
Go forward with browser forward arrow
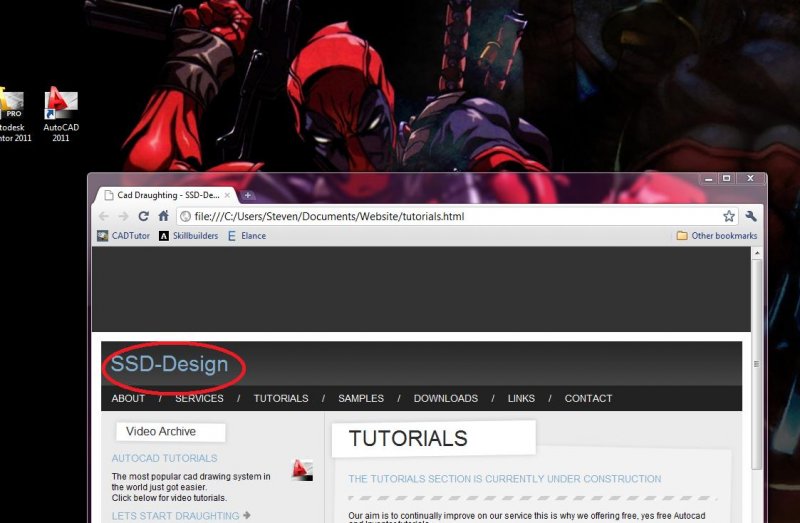tap(123, 216)
